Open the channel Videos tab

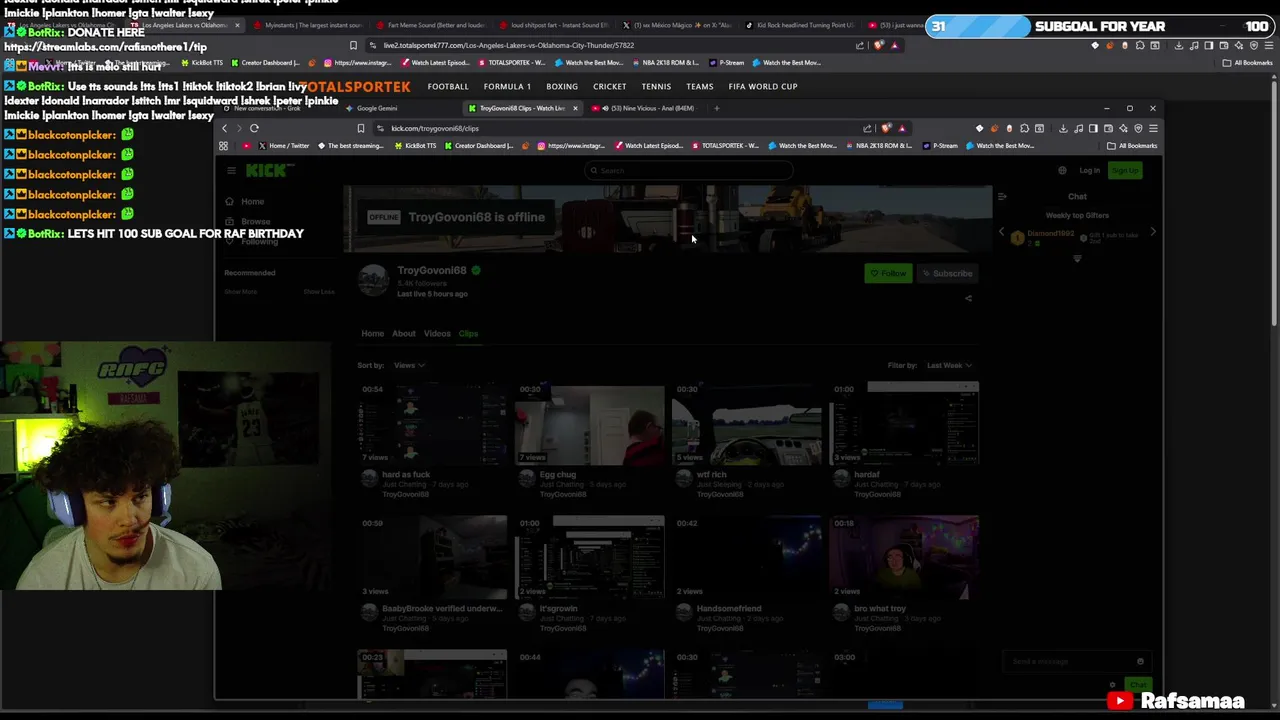tap(437, 334)
